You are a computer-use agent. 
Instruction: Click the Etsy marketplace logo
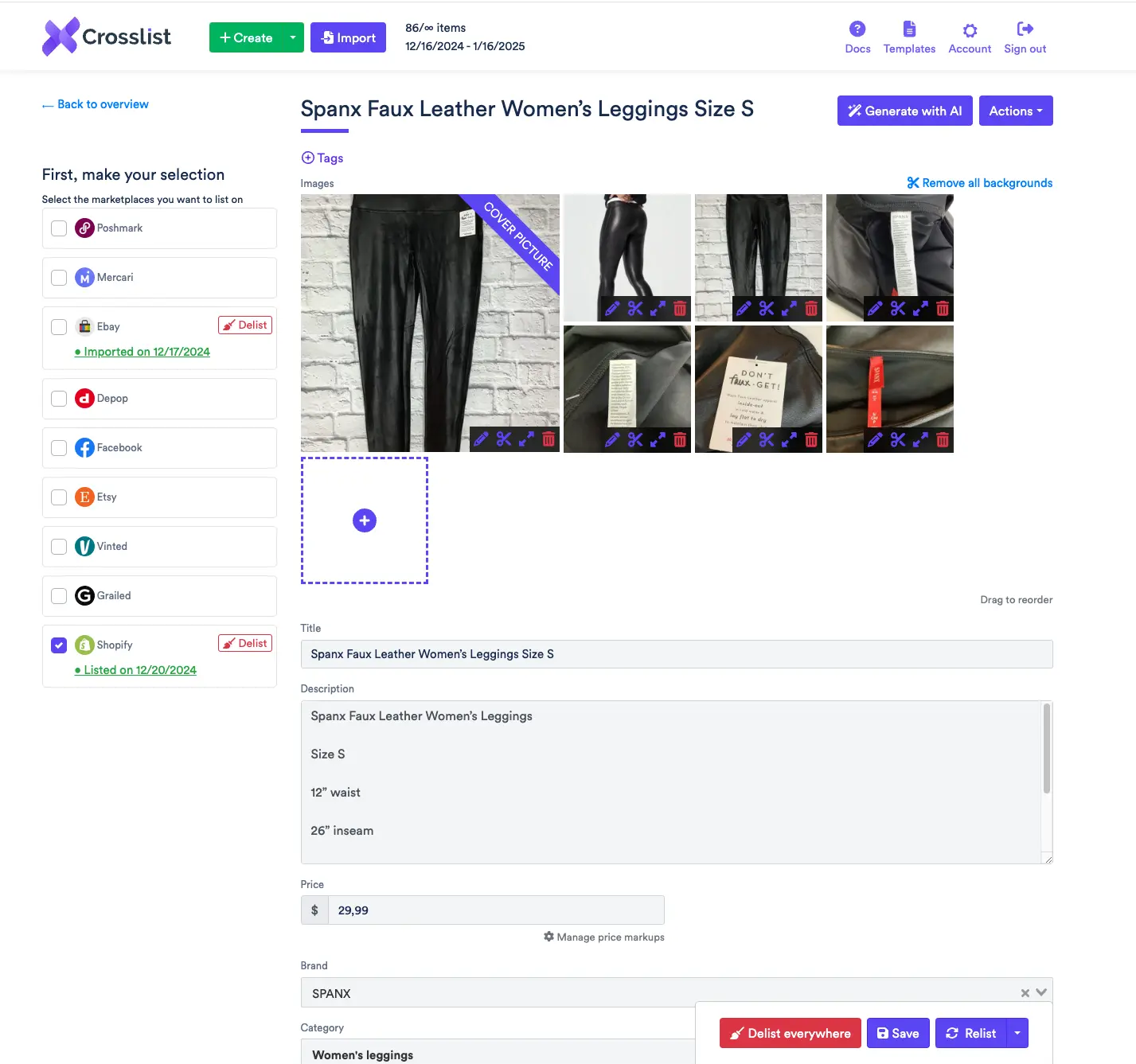(x=84, y=497)
